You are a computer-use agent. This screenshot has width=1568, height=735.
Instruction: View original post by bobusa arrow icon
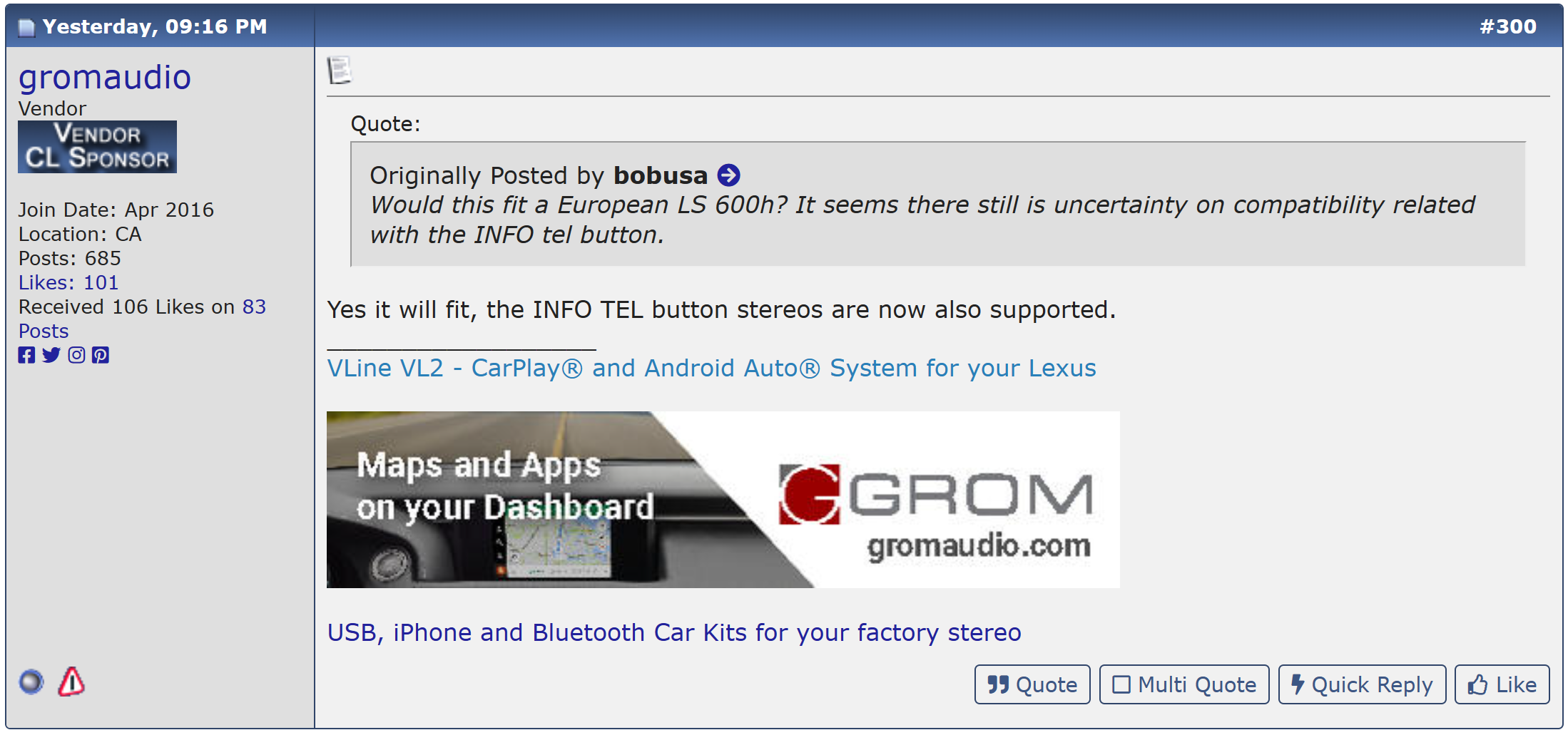click(x=728, y=175)
